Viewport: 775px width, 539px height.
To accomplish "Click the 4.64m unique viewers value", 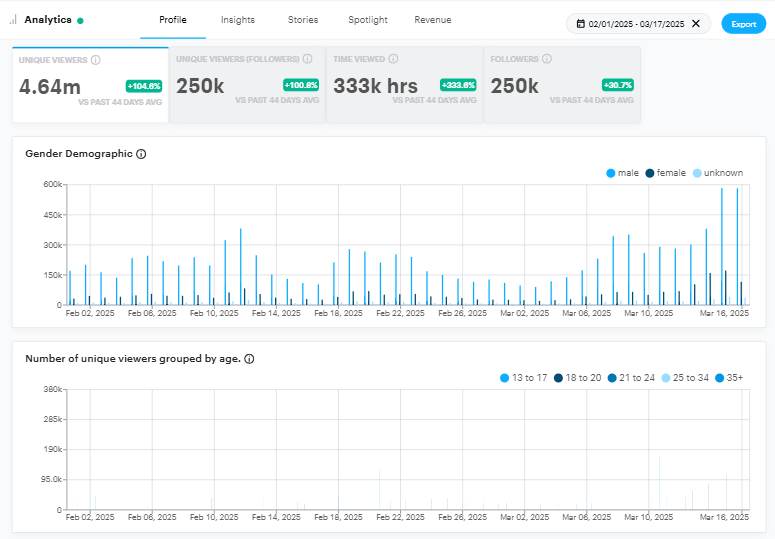I will click(x=49, y=87).
